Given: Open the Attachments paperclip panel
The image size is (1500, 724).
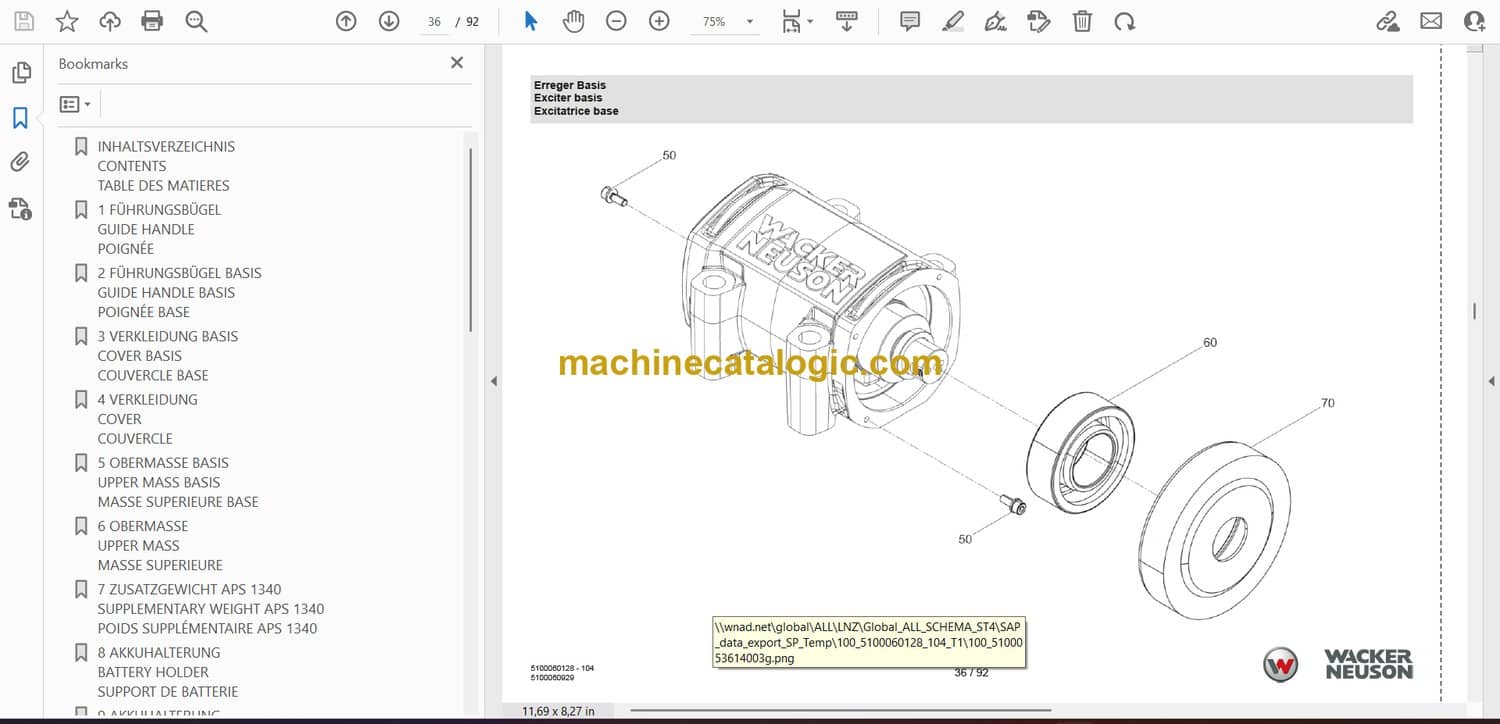Looking at the screenshot, I should click(x=20, y=162).
